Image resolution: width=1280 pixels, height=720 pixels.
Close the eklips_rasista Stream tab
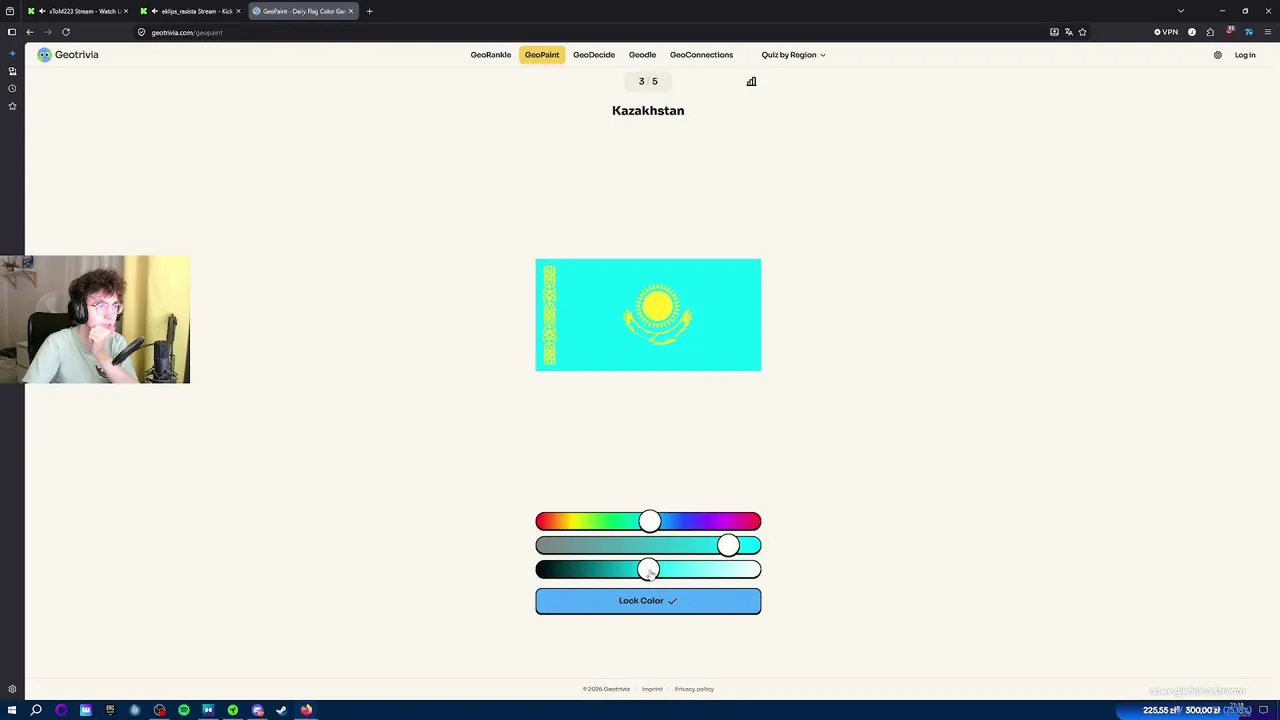pos(238,11)
